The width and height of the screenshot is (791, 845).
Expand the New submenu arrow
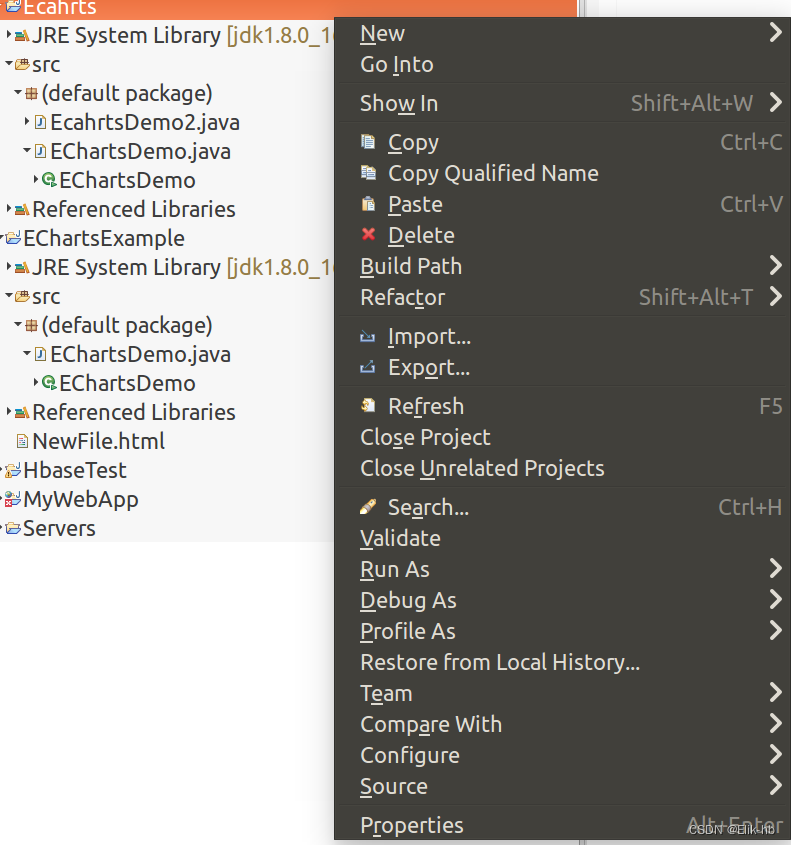pos(776,31)
